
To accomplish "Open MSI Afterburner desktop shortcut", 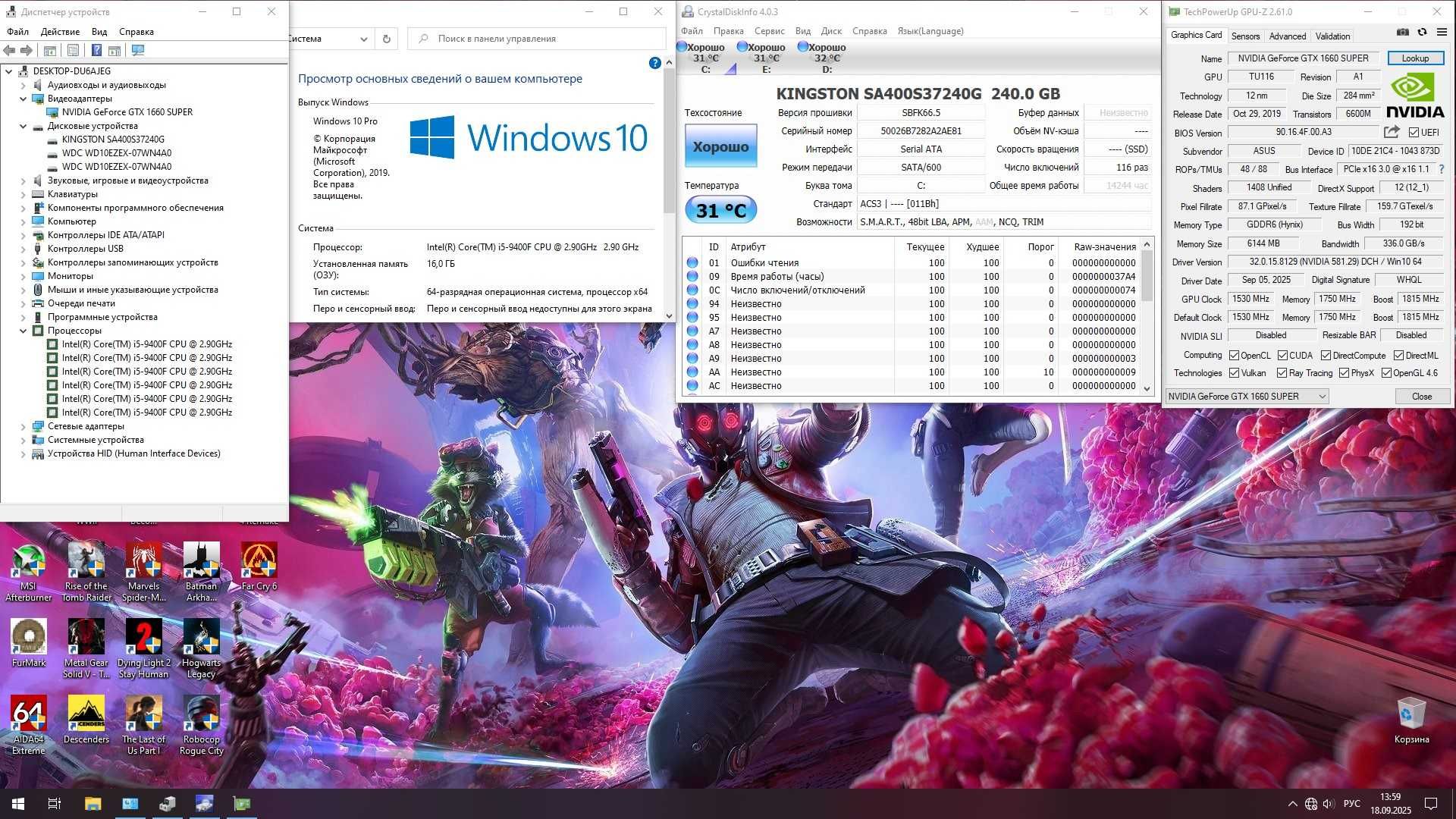I will point(28,573).
